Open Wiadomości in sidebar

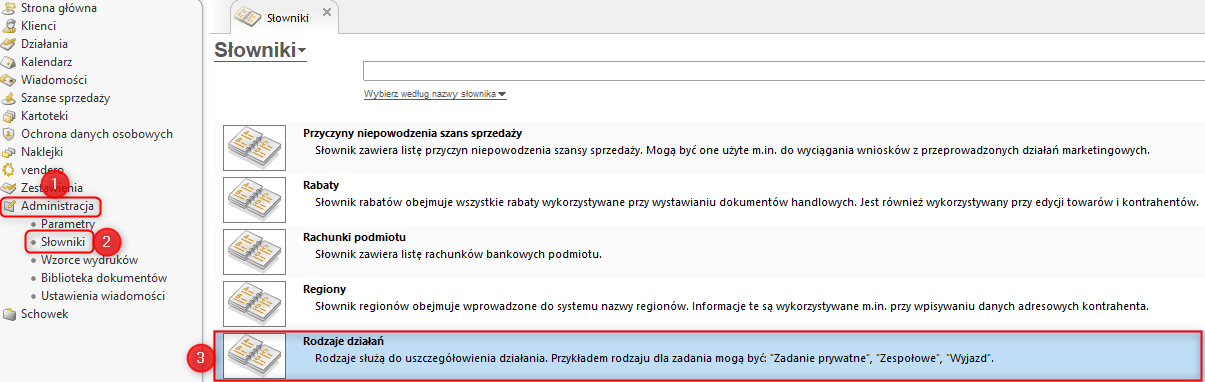point(54,79)
